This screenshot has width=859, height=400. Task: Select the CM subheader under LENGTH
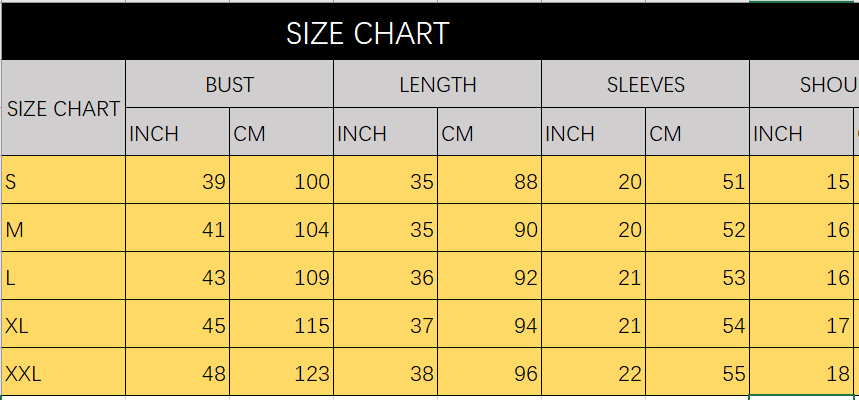tap(489, 132)
